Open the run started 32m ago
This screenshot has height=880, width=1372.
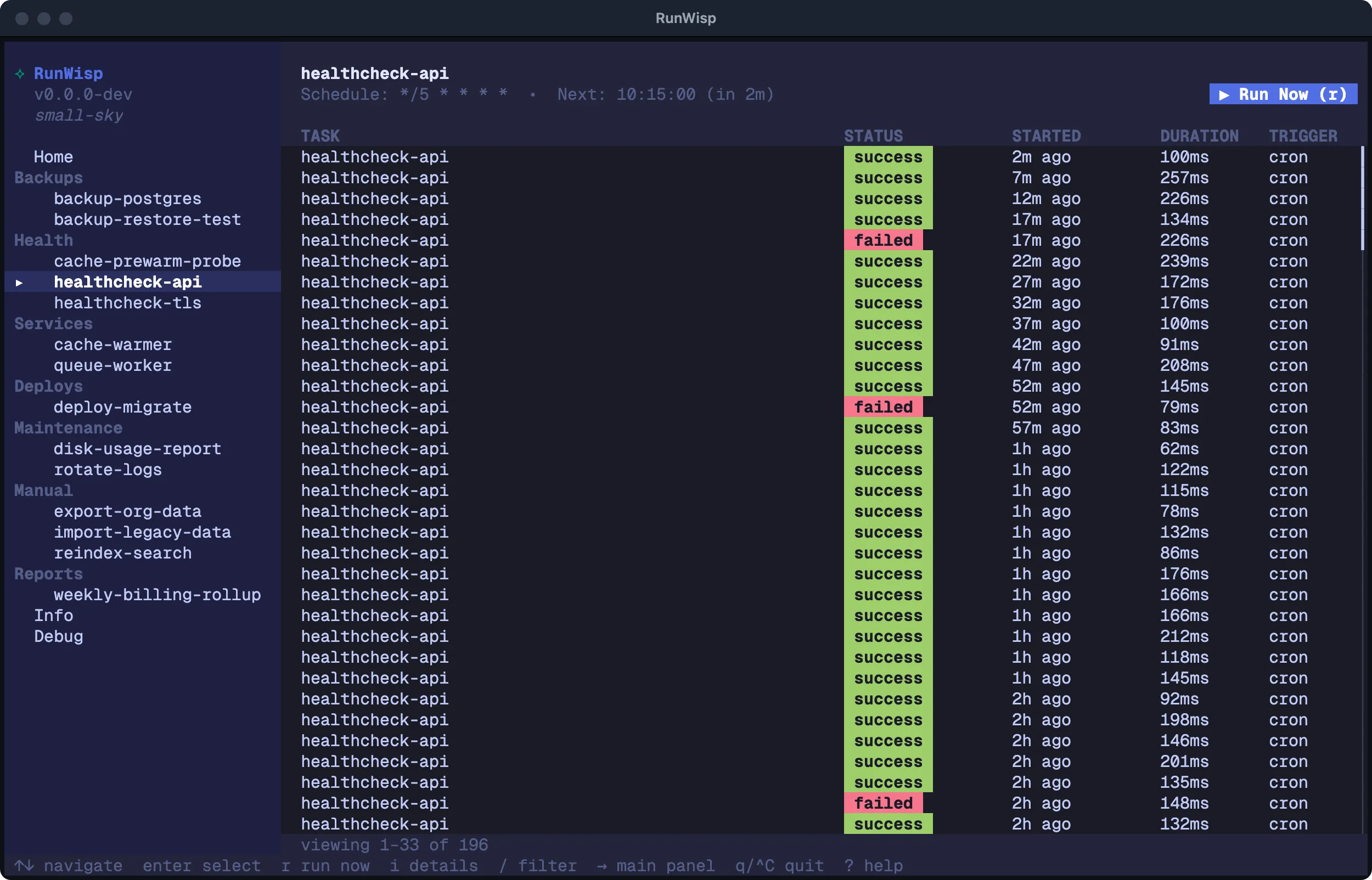click(x=820, y=303)
